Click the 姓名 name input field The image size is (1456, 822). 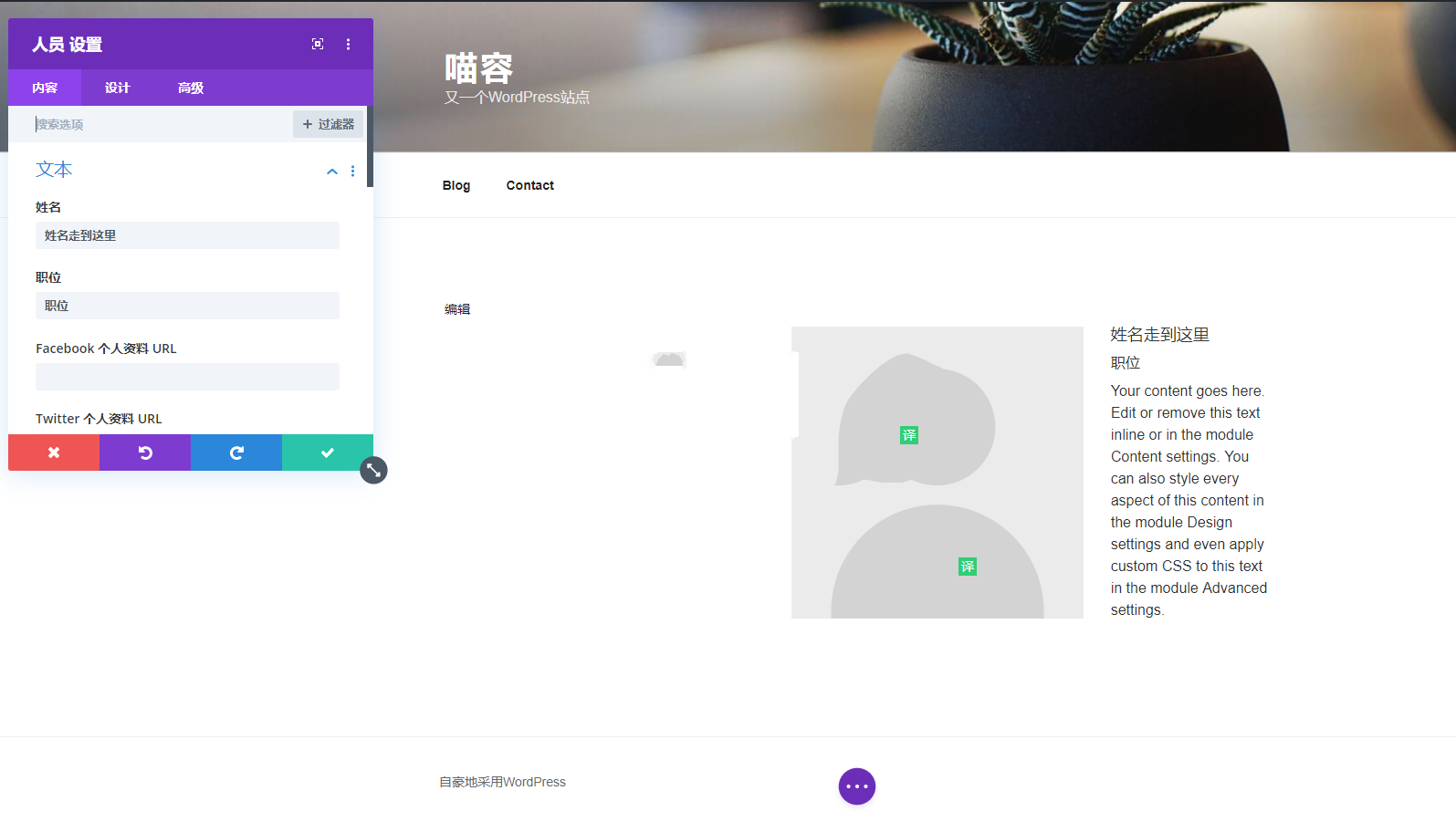pyautogui.click(x=187, y=235)
